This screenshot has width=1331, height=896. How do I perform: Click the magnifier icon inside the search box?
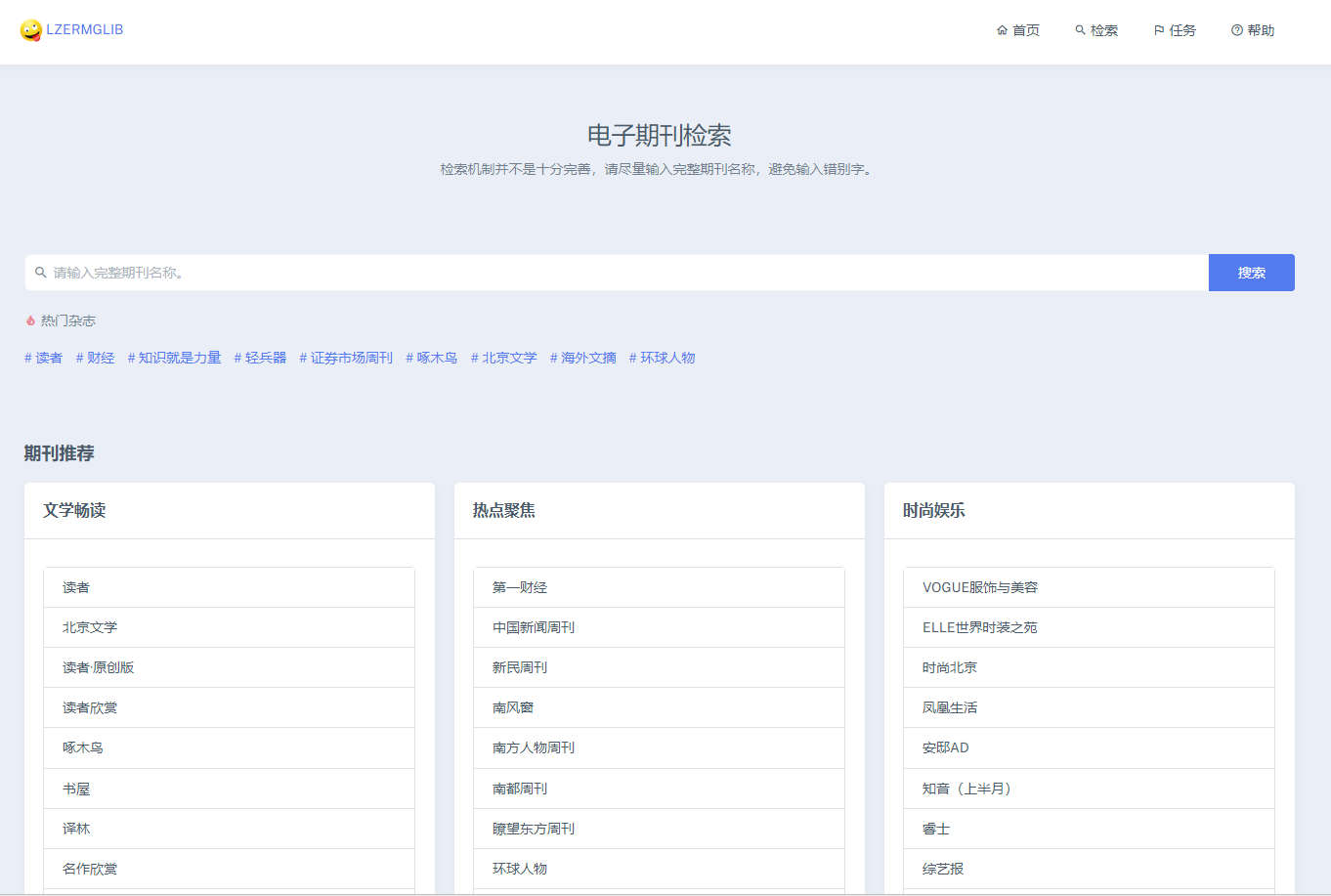point(41,273)
